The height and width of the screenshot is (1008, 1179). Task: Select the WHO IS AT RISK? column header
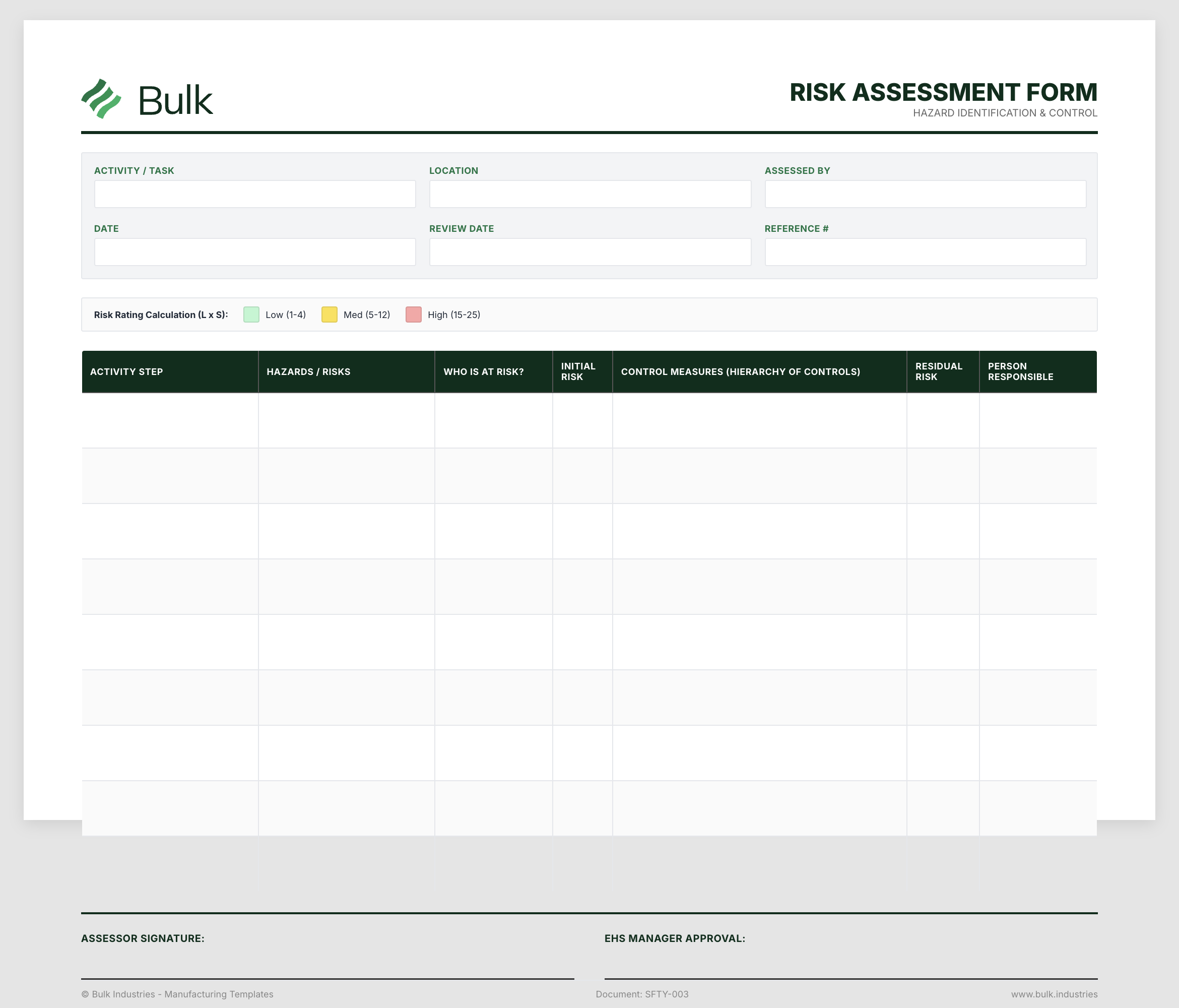[484, 371]
